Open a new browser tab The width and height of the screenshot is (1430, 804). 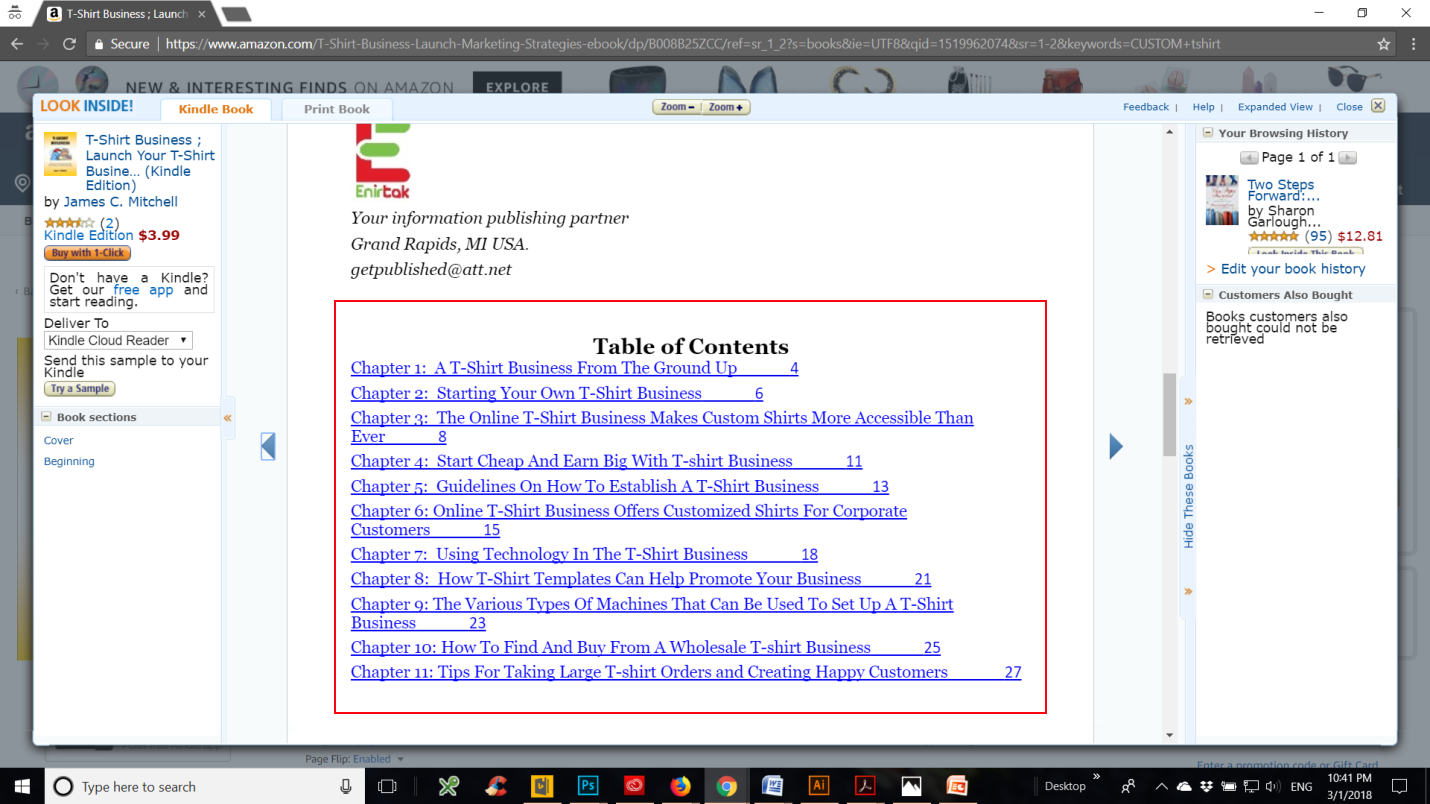point(236,14)
